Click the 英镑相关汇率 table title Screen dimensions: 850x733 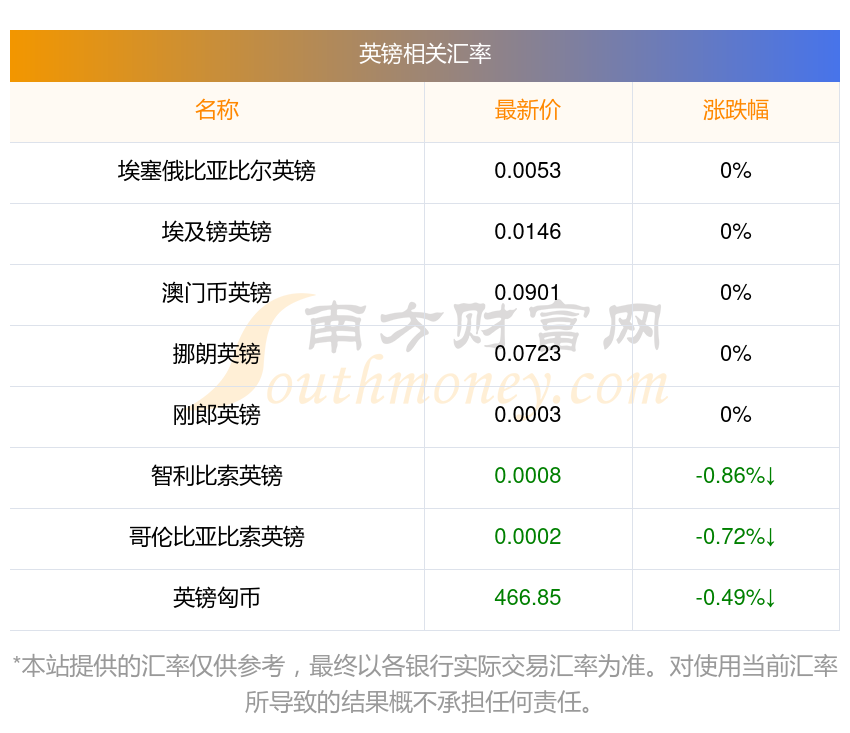coord(424,54)
